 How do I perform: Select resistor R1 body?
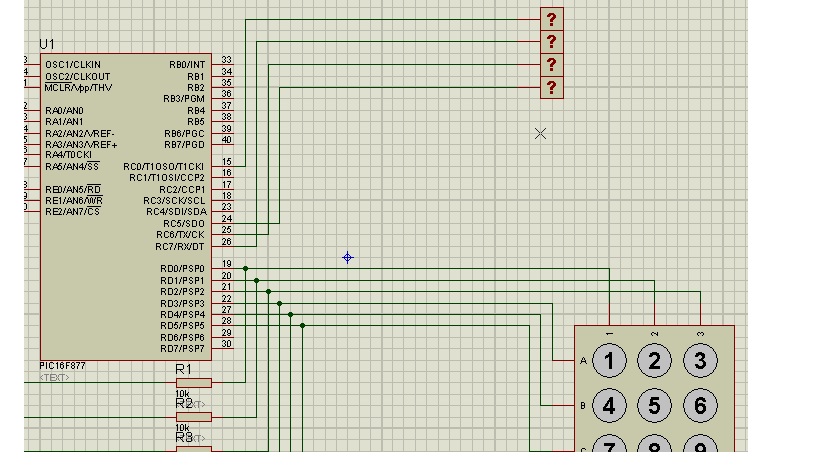tap(194, 382)
